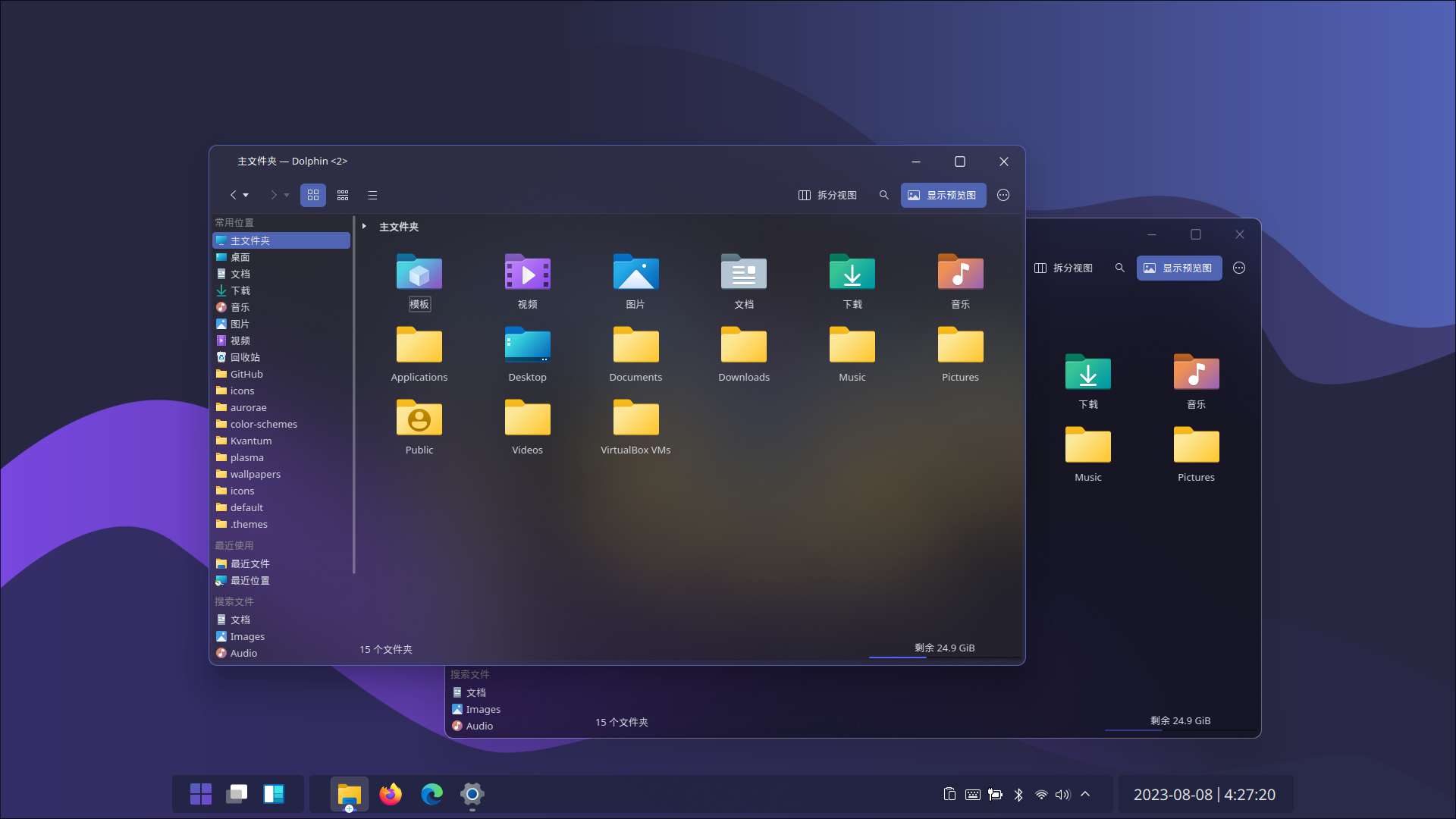Open forward history dropdown arrow
The image size is (1456, 819).
tap(287, 196)
